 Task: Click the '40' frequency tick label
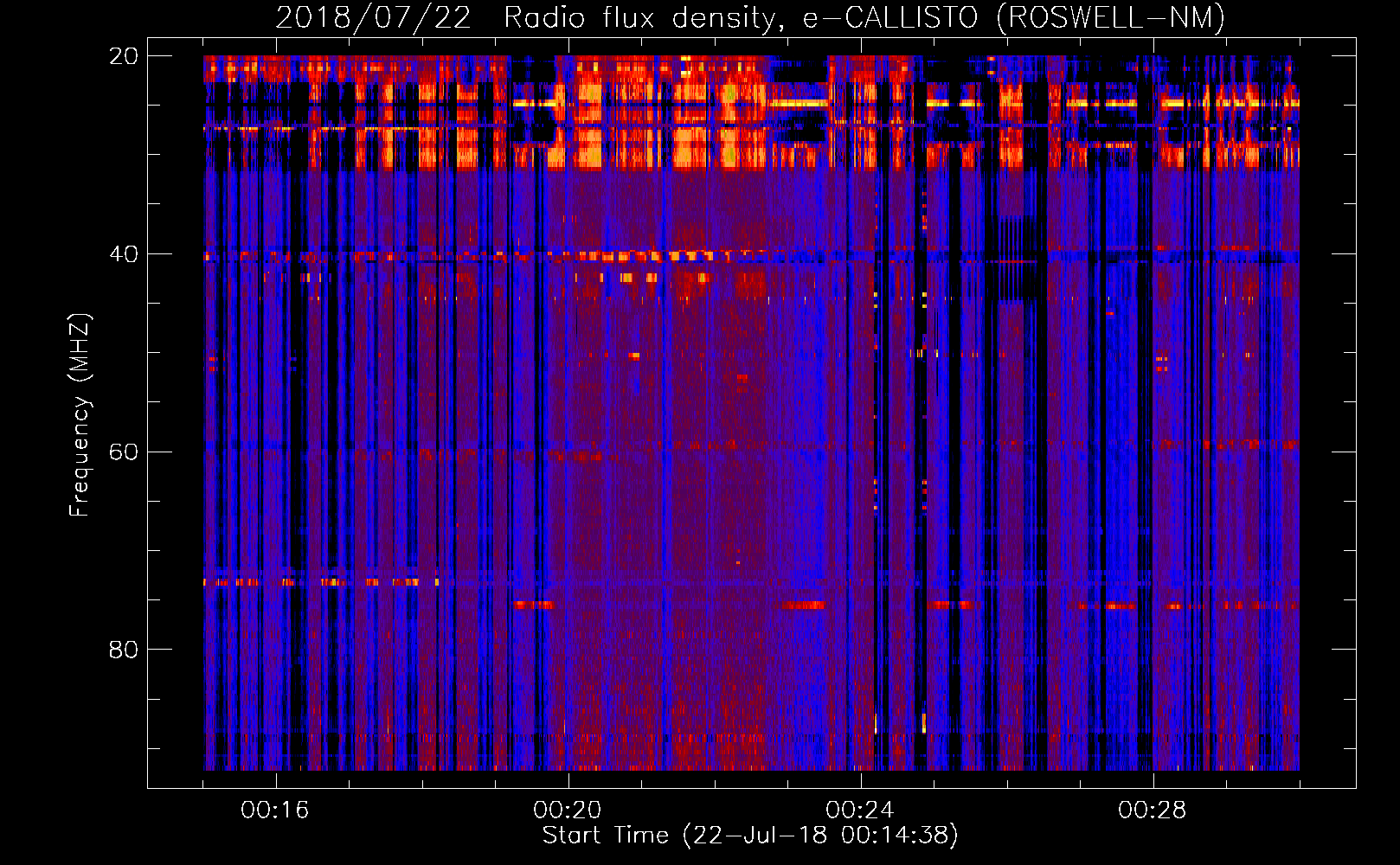click(124, 254)
